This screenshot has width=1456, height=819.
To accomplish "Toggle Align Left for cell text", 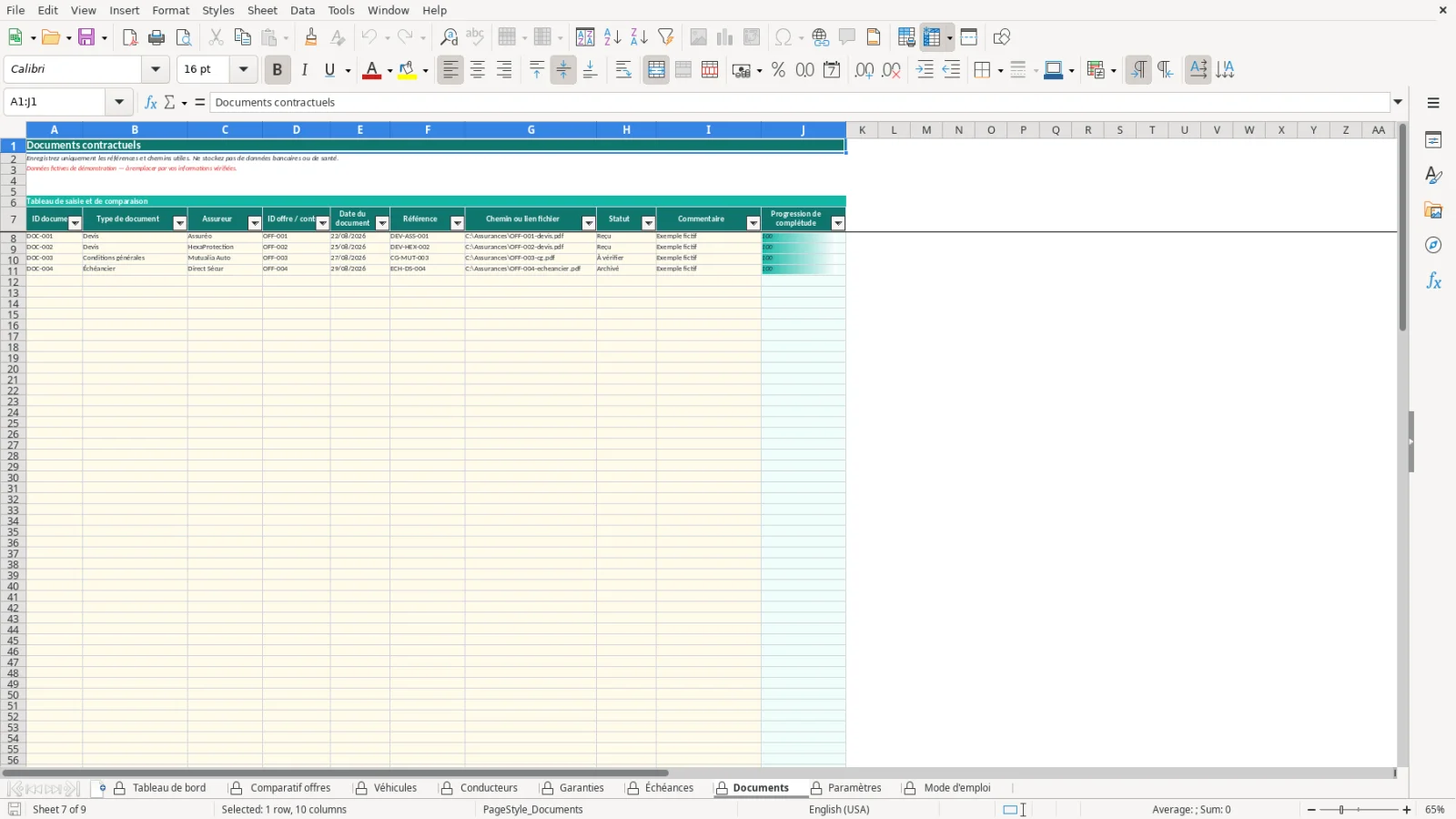I will coord(450,70).
